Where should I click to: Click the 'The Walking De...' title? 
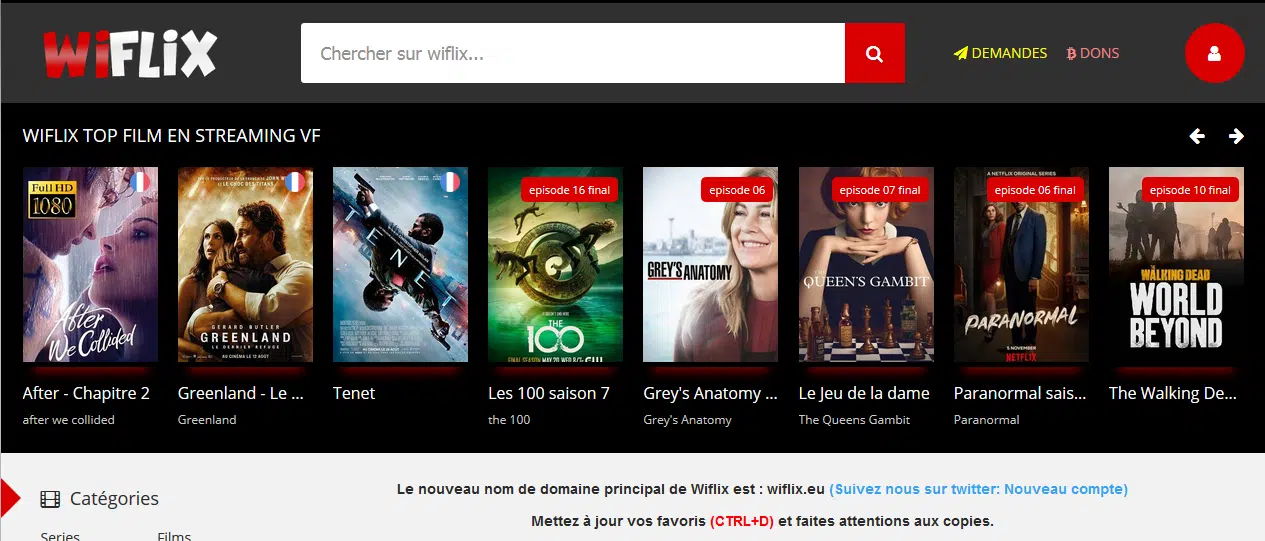1174,393
